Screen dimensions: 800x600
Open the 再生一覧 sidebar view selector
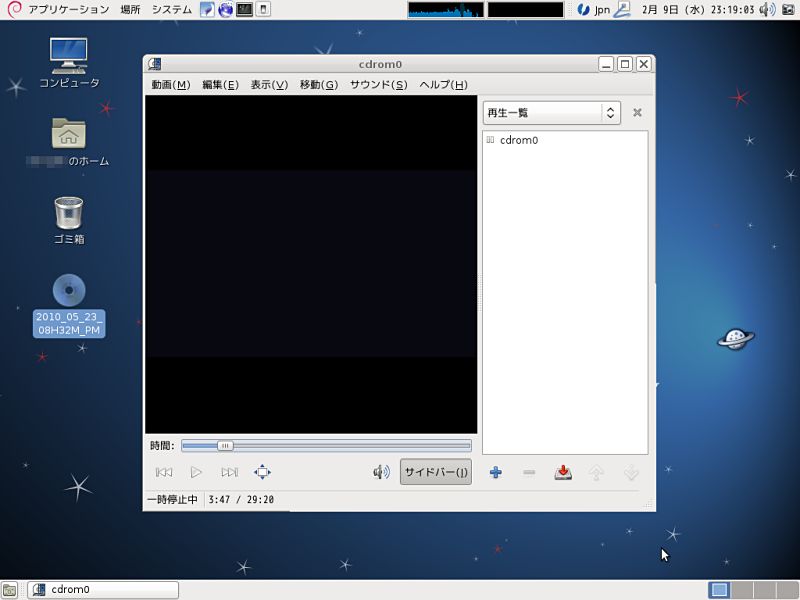549,112
